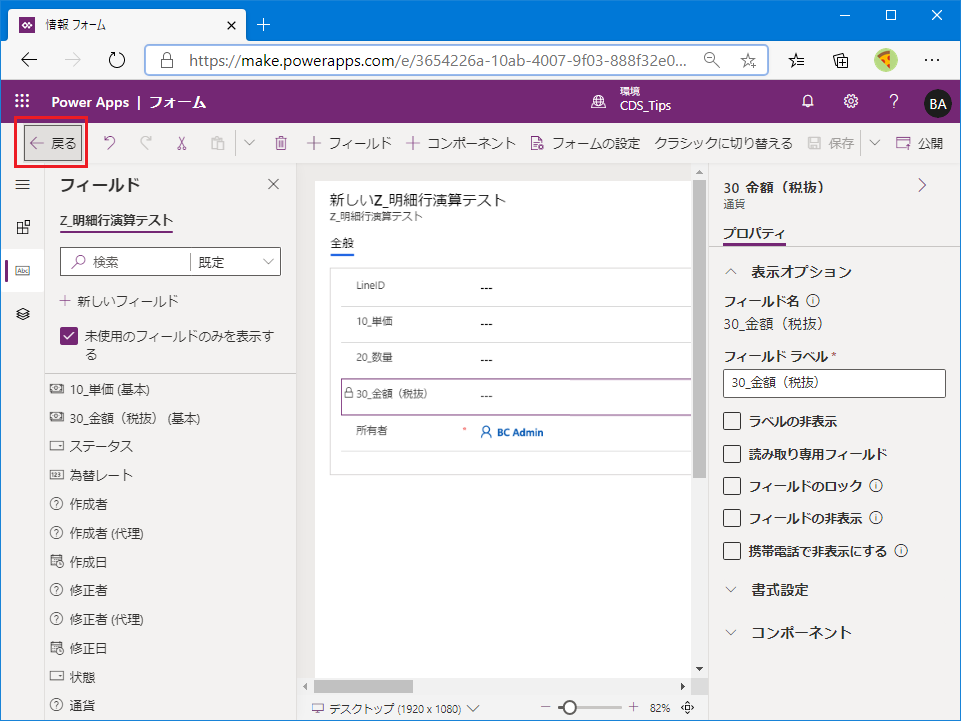Toggle the hamburger menu in left rail

pyautogui.click(x=22, y=184)
